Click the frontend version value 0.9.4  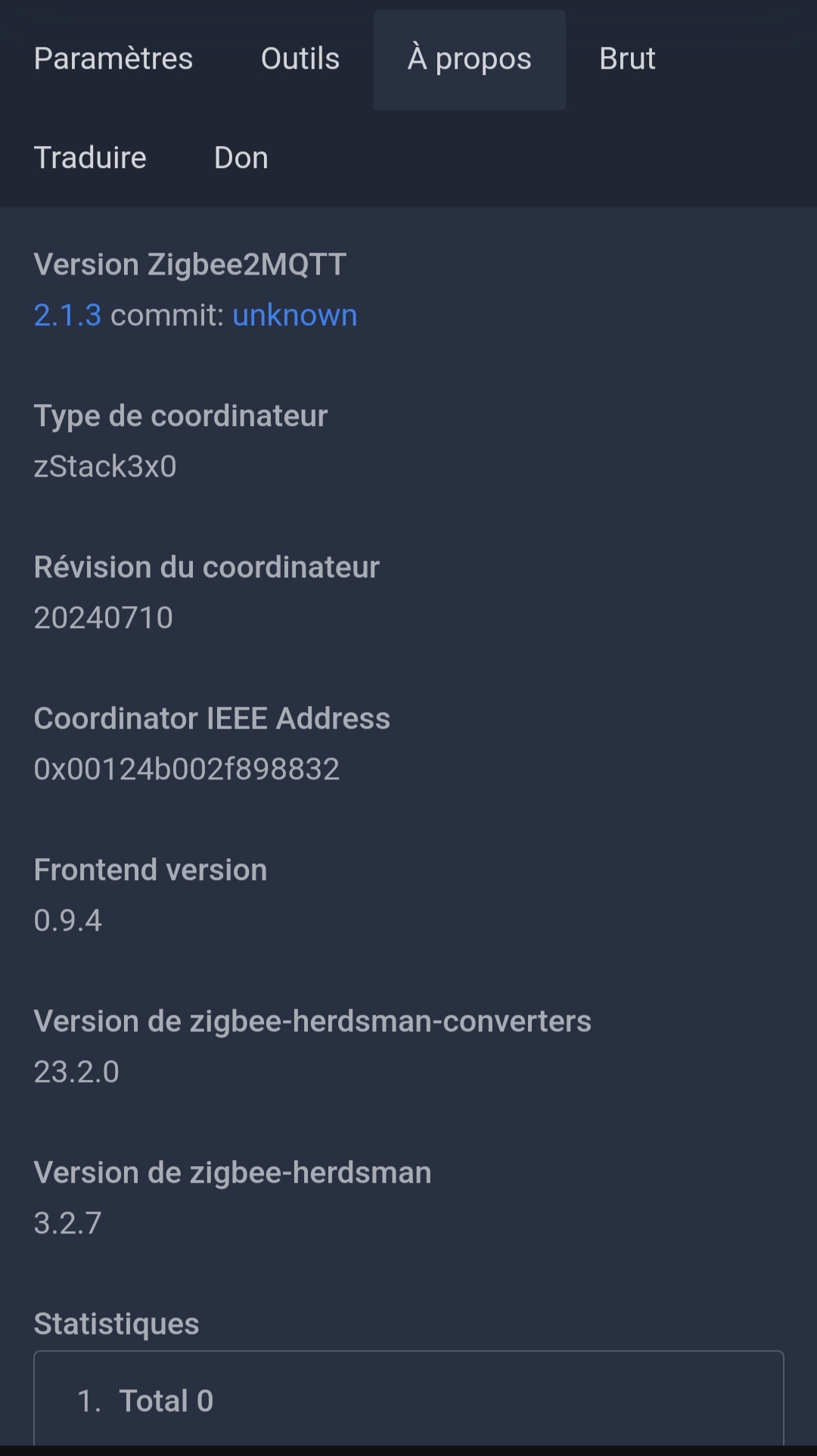coord(67,921)
